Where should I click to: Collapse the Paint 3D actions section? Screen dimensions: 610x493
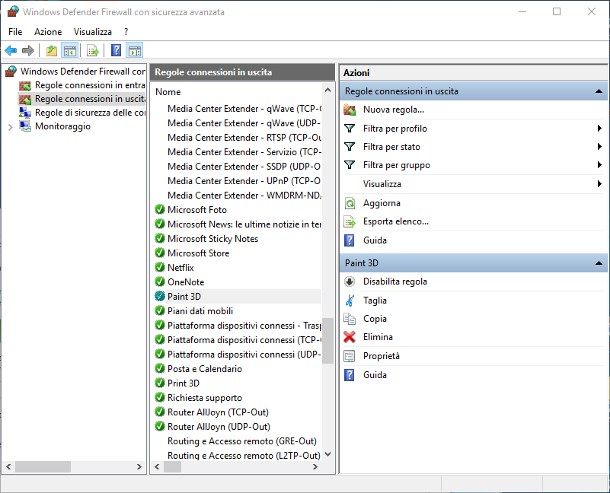[599, 263]
